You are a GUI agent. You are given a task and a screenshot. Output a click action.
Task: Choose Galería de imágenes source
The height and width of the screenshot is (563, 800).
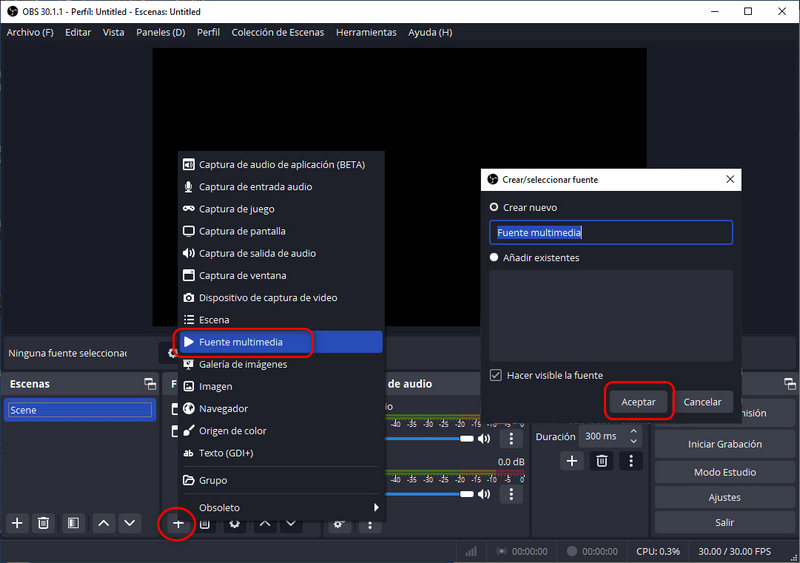(281, 364)
